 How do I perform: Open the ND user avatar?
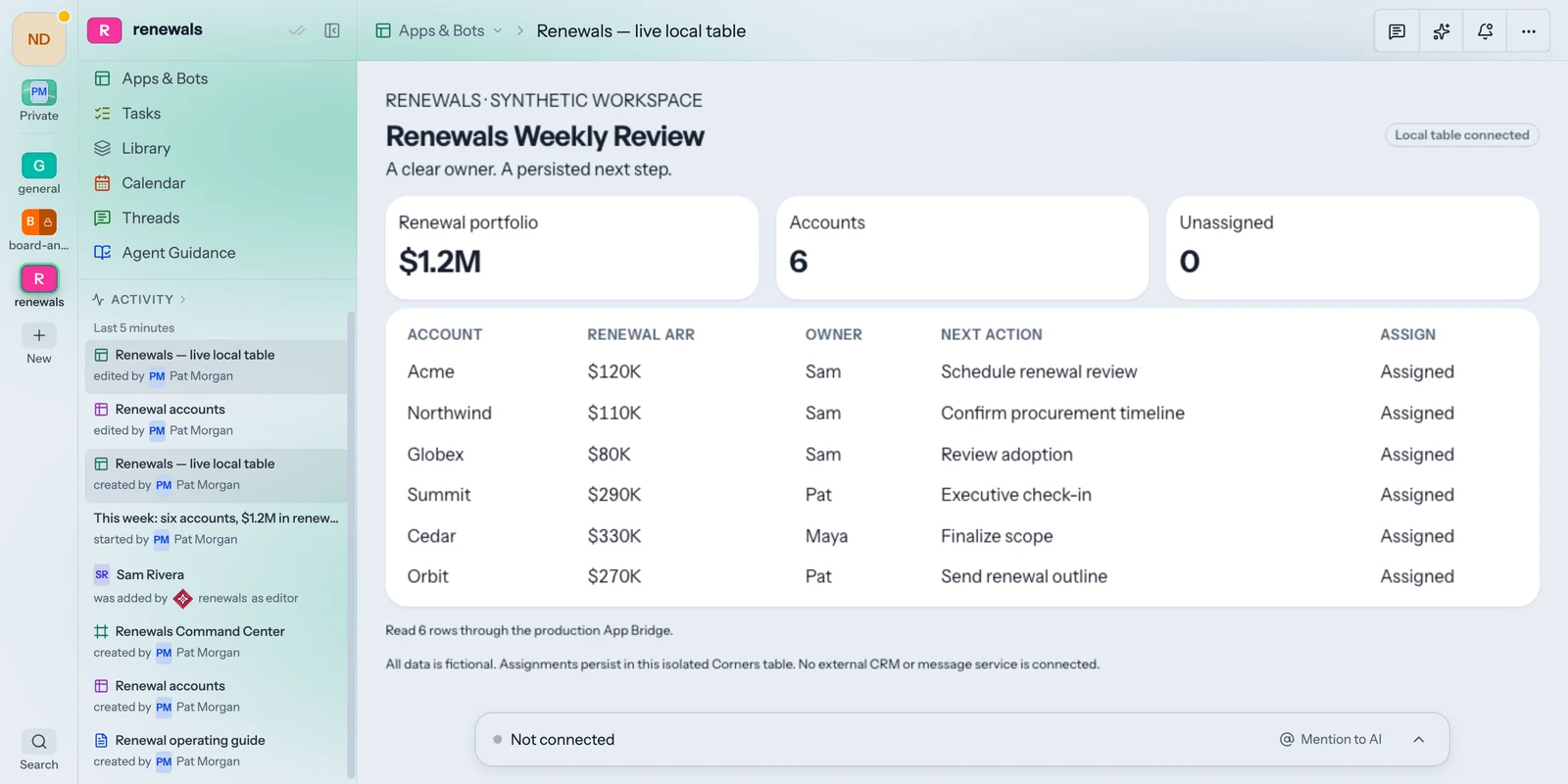38,39
